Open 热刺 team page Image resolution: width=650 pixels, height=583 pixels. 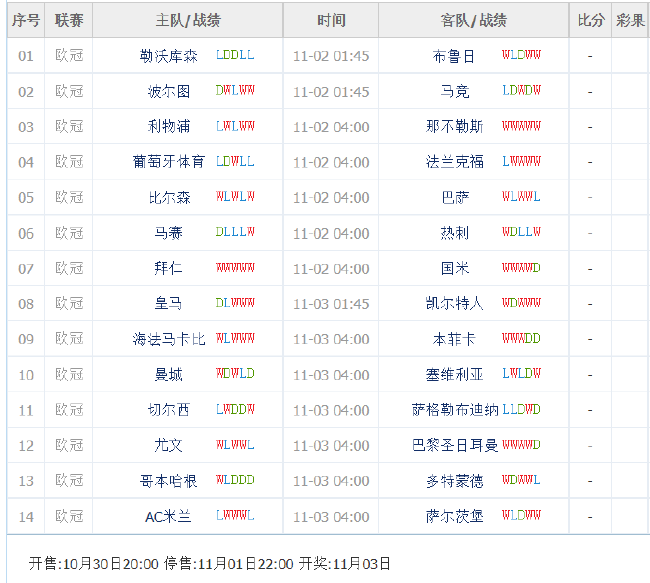(454, 233)
